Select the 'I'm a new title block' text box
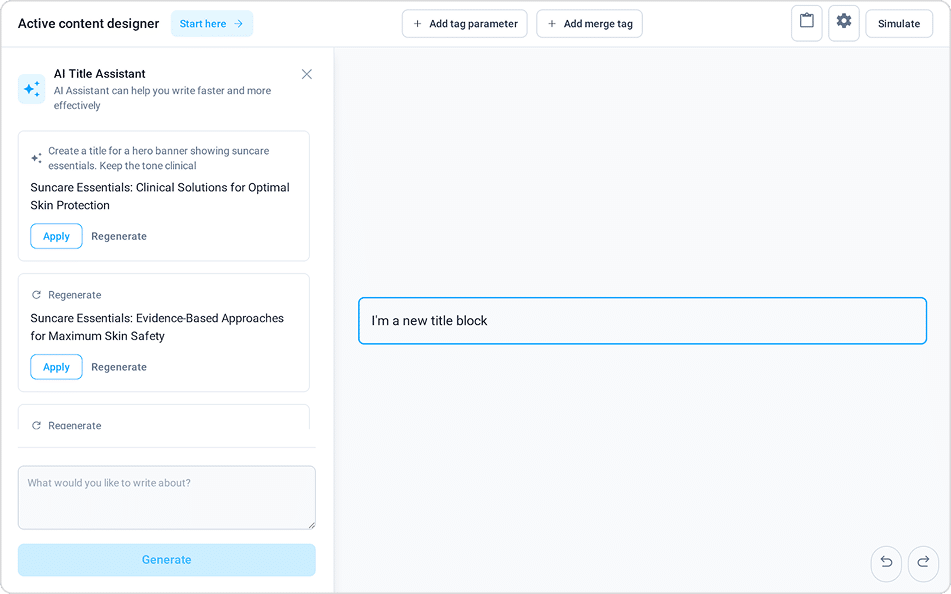The width and height of the screenshot is (951, 594). point(642,321)
